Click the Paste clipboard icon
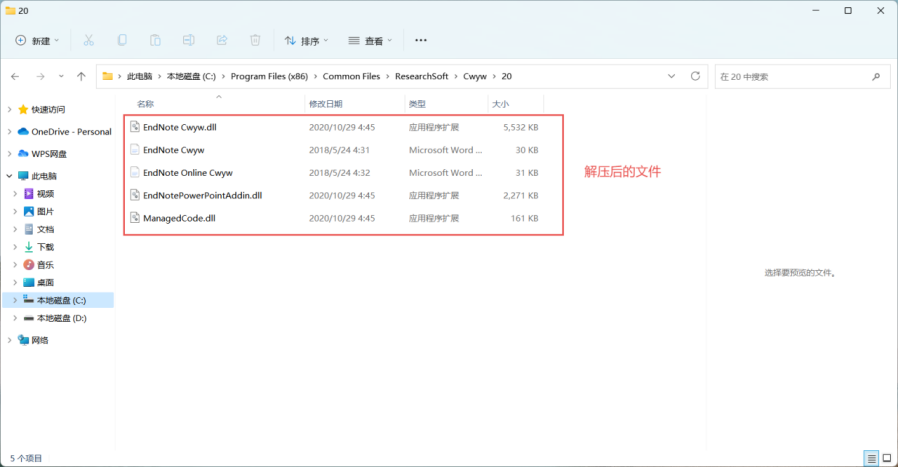 pos(155,40)
